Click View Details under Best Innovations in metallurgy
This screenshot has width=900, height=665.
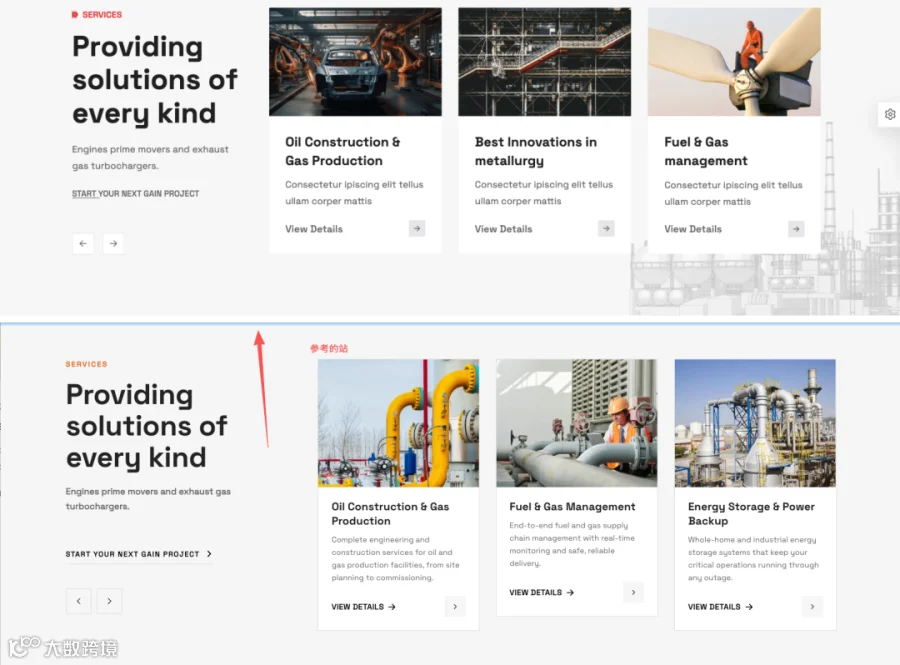(x=503, y=229)
